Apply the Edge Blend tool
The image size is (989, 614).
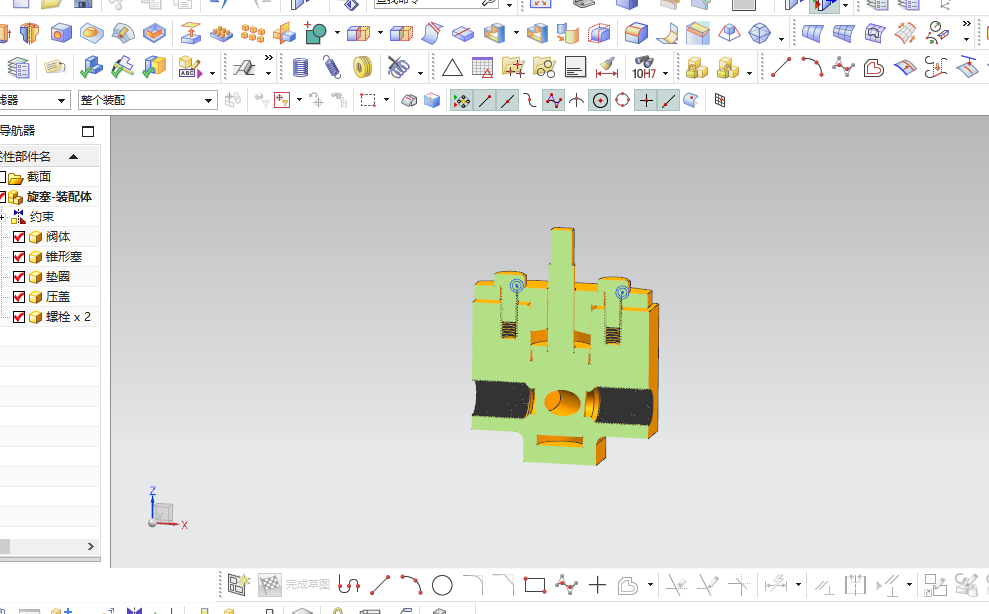click(x=636, y=33)
